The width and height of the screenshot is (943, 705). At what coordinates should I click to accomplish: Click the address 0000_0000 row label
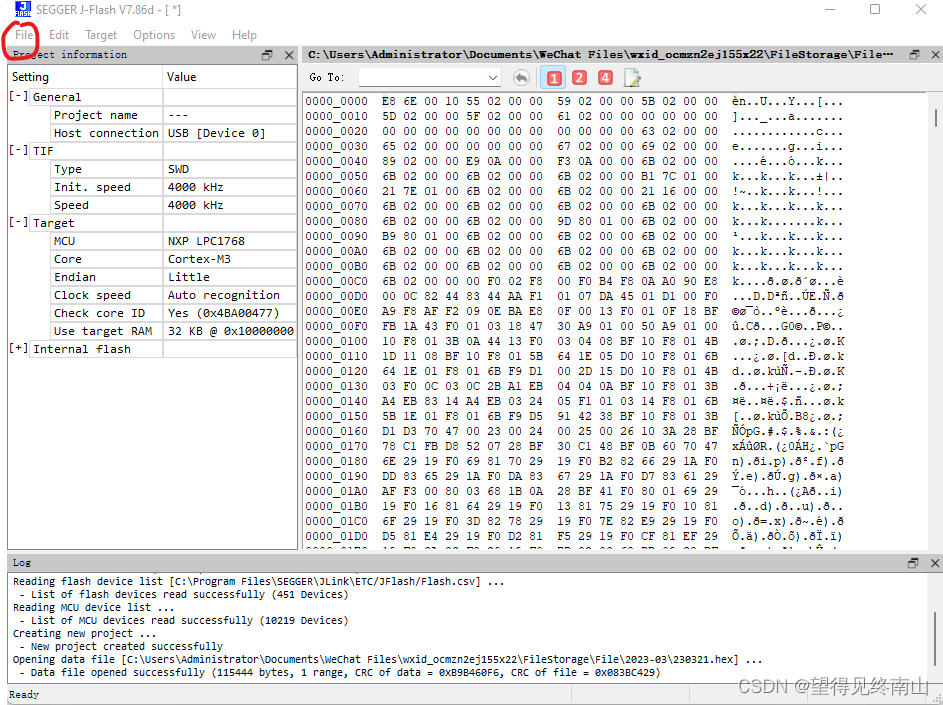[337, 101]
